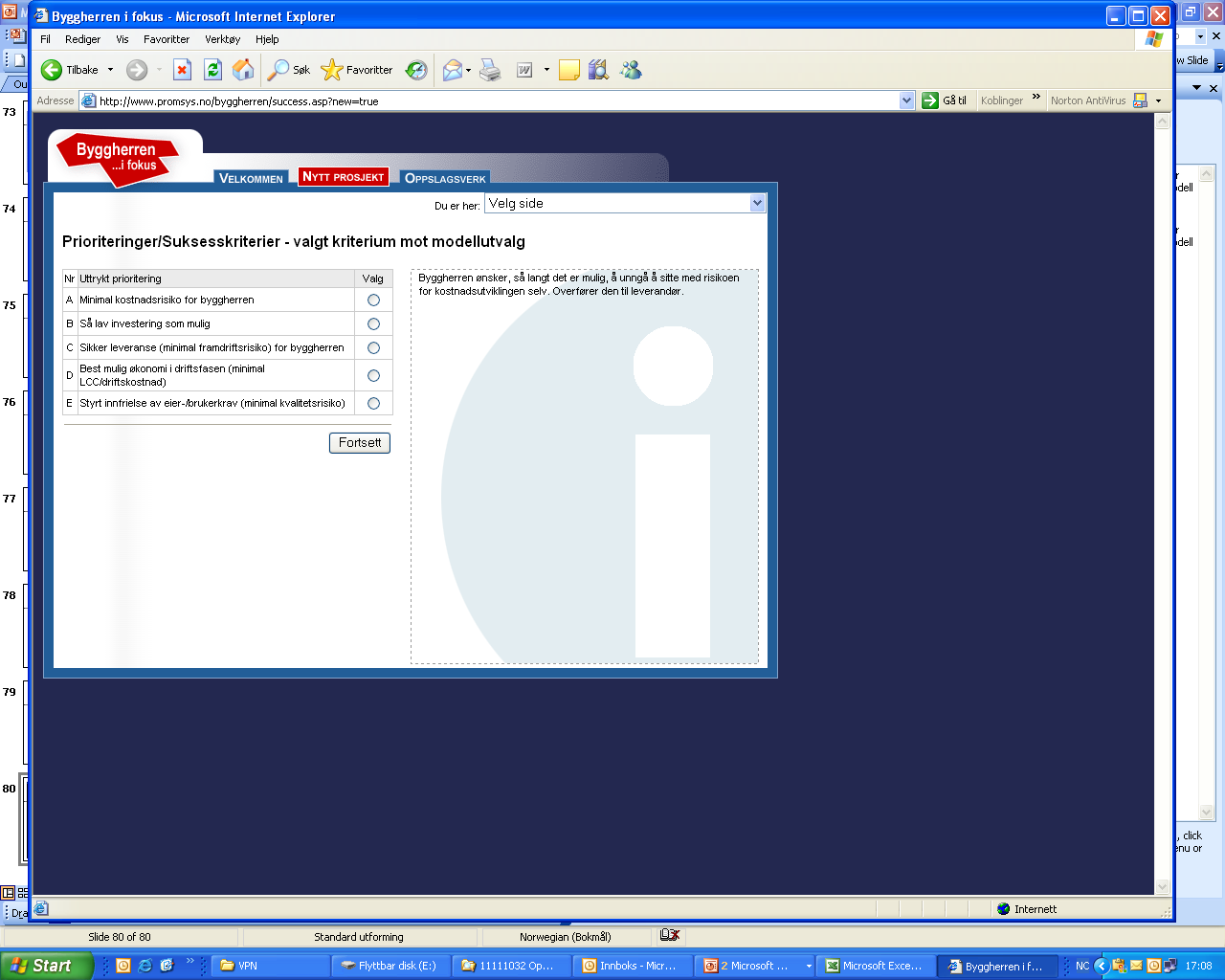Click the spelling status icon in PowerPoint
The width and height of the screenshot is (1225, 980).
[670, 935]
